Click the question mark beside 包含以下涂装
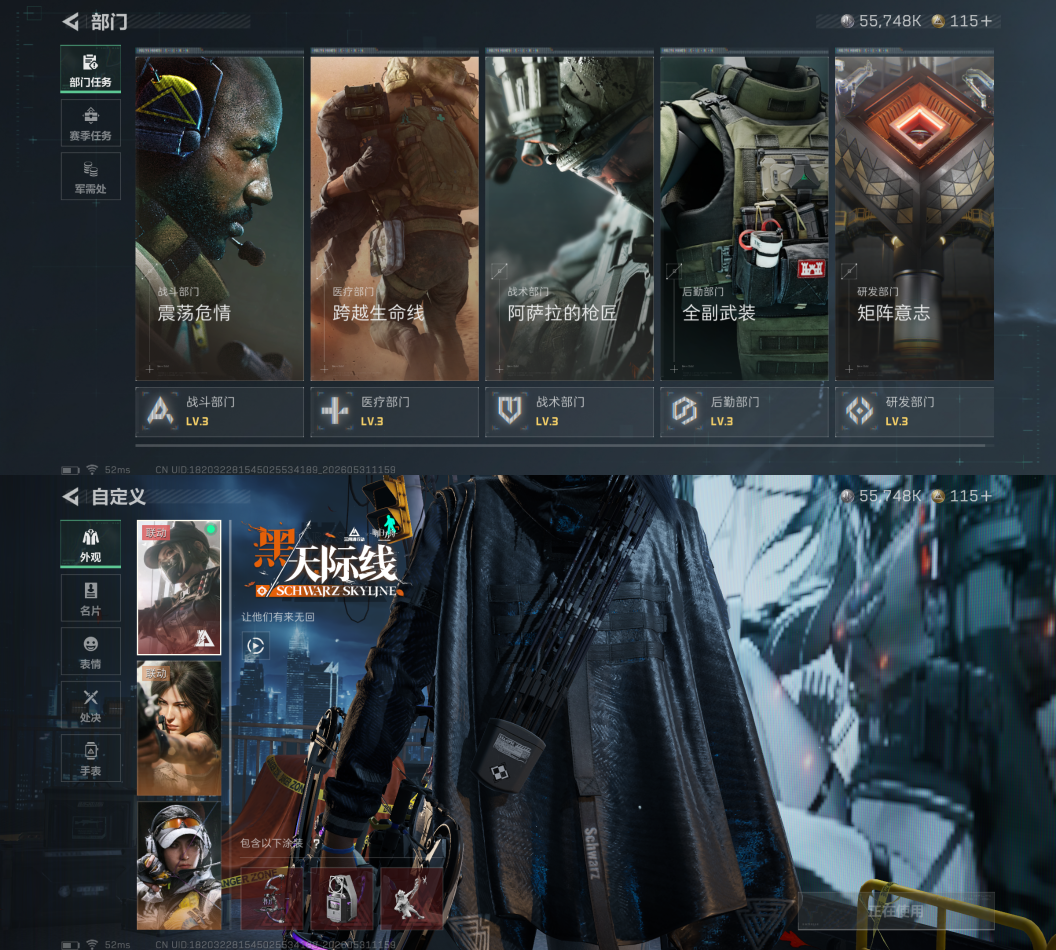Image resolution: width=1056 pixels, height=950 pixels. click(x=316, y=843)
